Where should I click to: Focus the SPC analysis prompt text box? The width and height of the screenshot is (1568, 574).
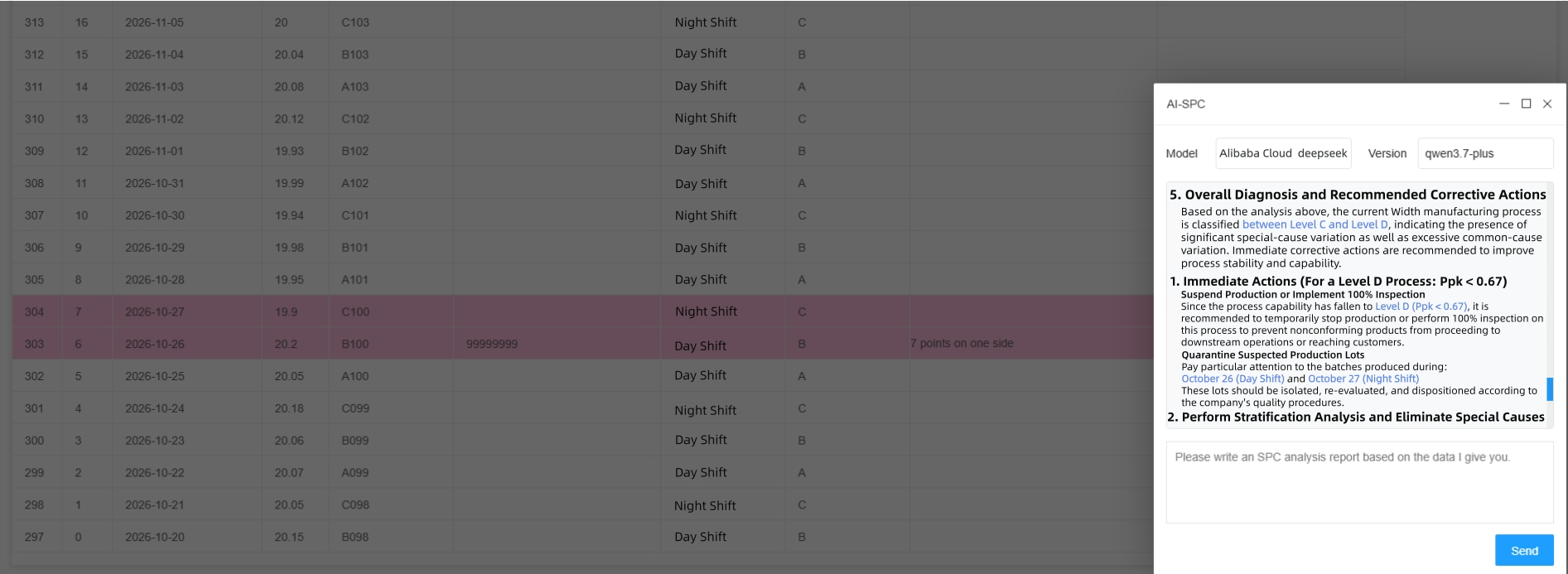point(1359,482)
